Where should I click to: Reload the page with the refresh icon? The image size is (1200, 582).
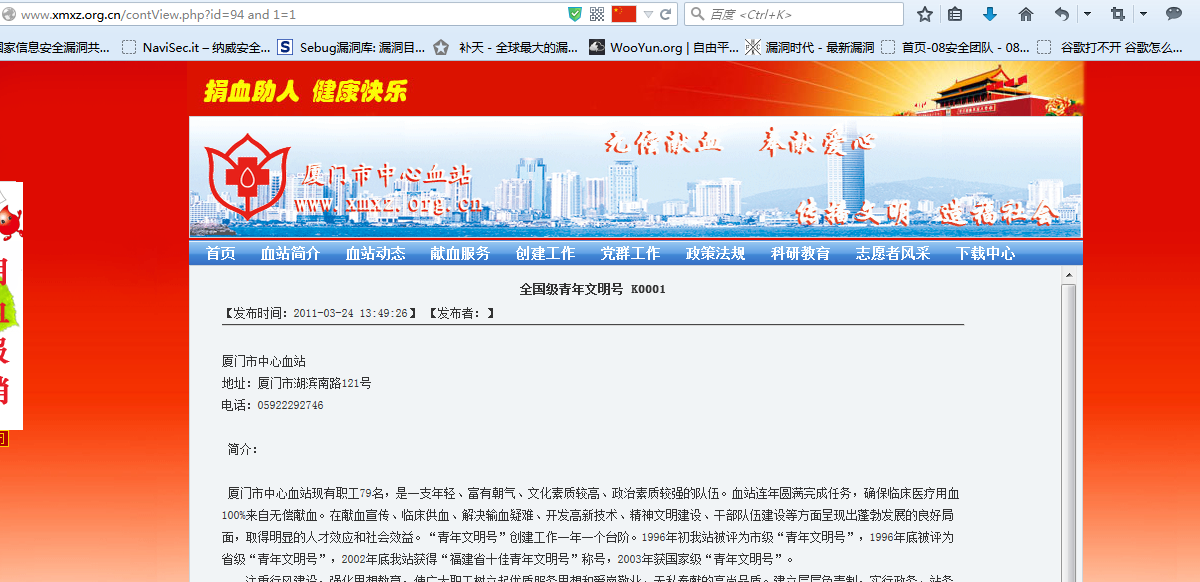click(x=665, y=14)
